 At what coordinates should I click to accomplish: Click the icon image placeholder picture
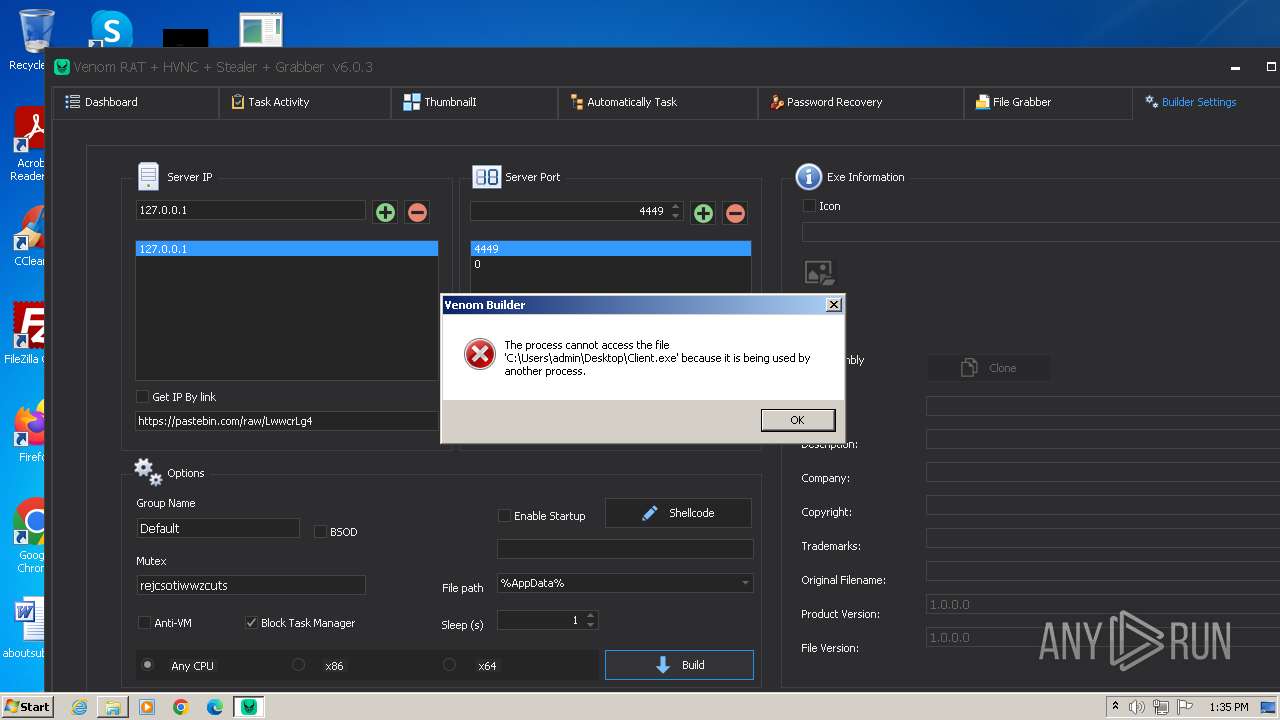[x=819, y=273]
